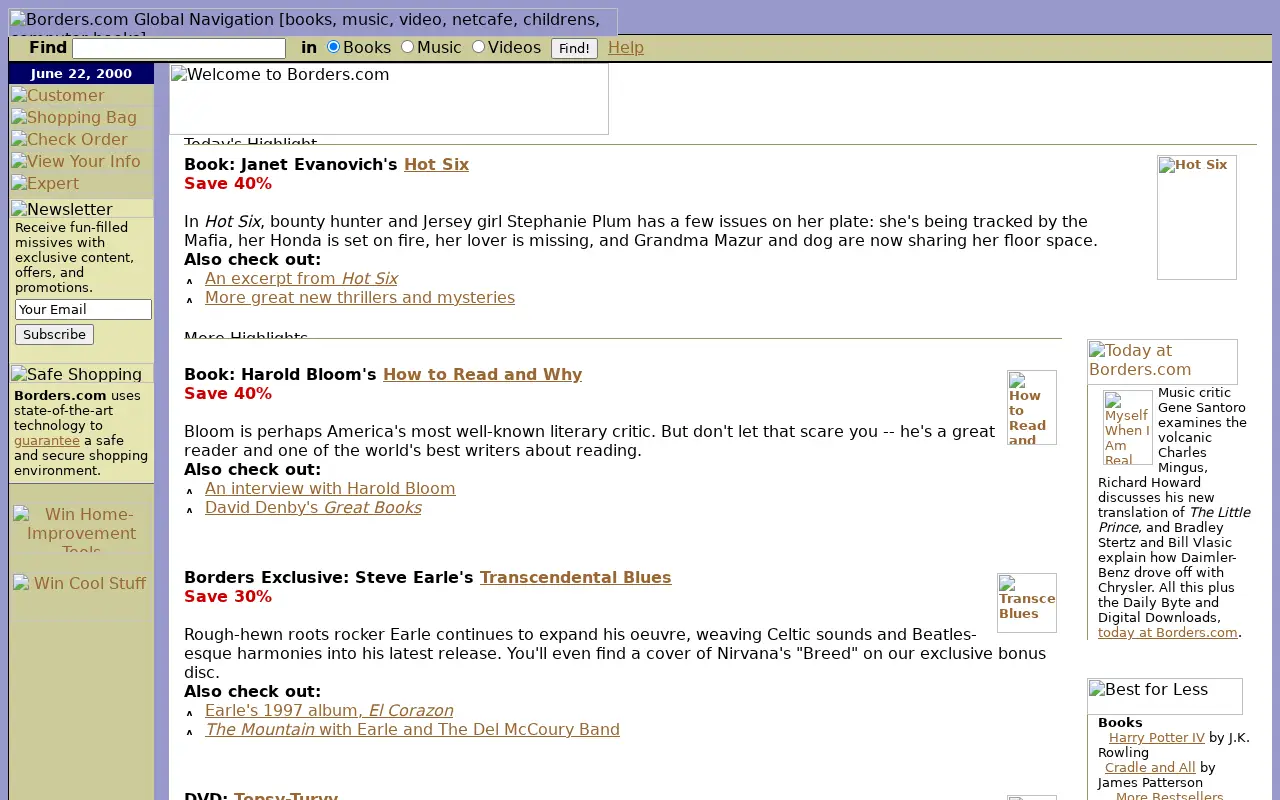This screenshot has height=800, width=1280.
Task: Click Myself When I Am Real cover image
Action: tap(1128, 427)
